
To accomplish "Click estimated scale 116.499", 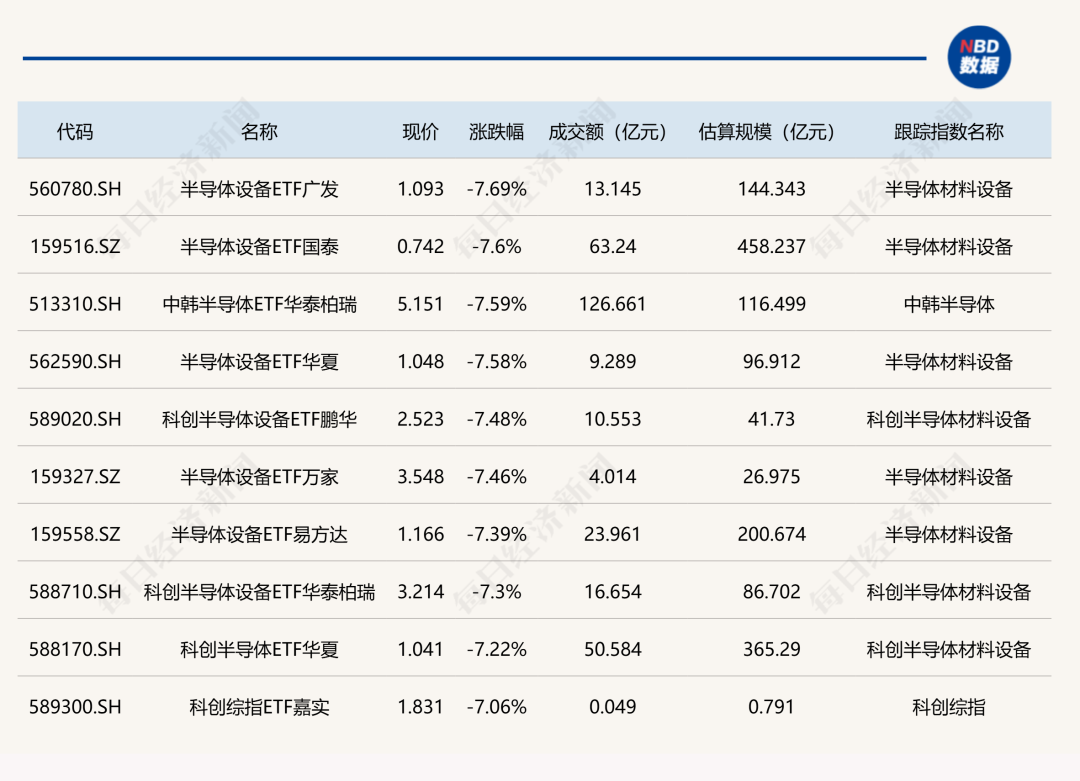I will coord(771,304).
